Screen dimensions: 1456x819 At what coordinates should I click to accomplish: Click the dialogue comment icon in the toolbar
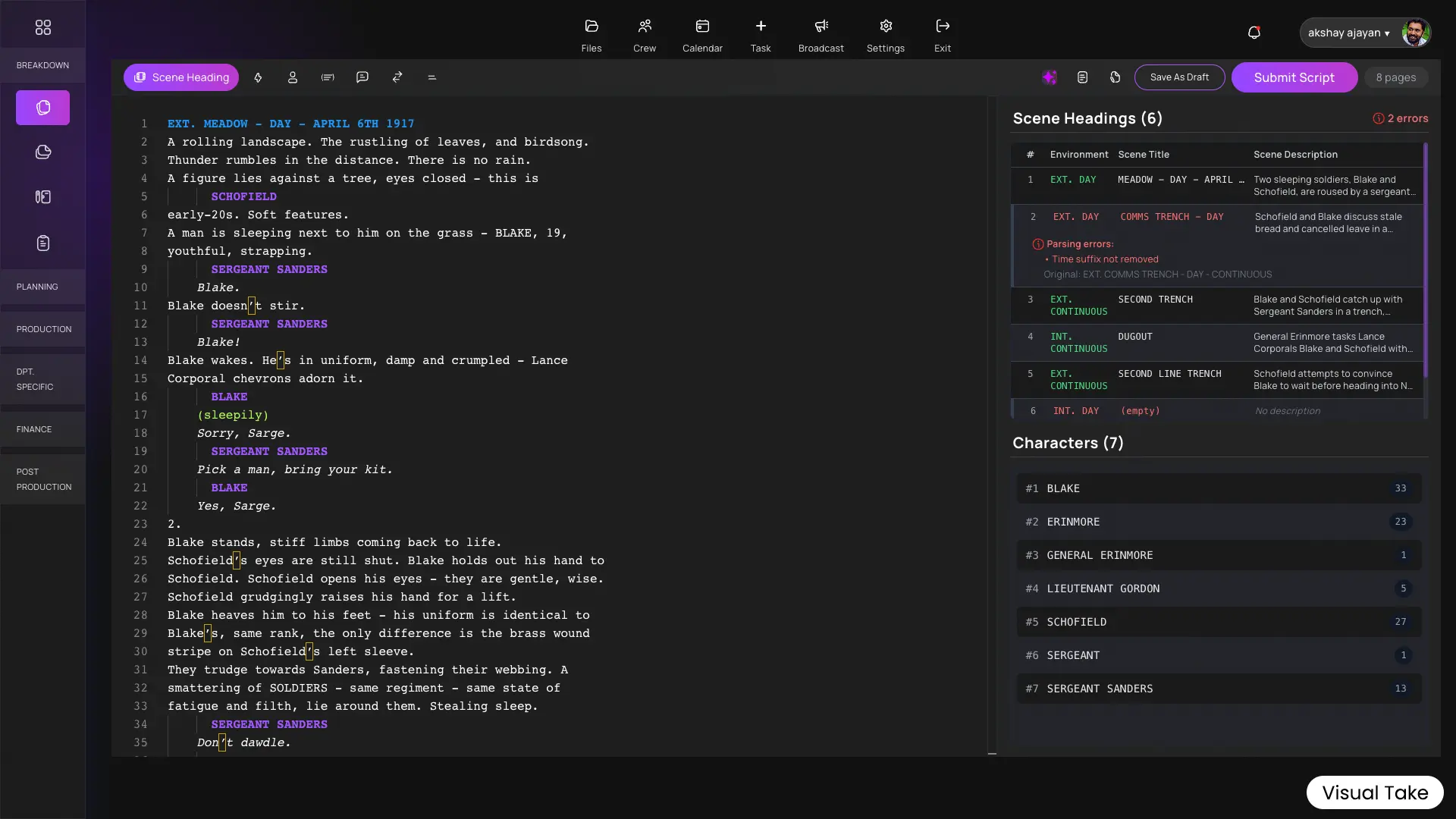click(362, 77)
